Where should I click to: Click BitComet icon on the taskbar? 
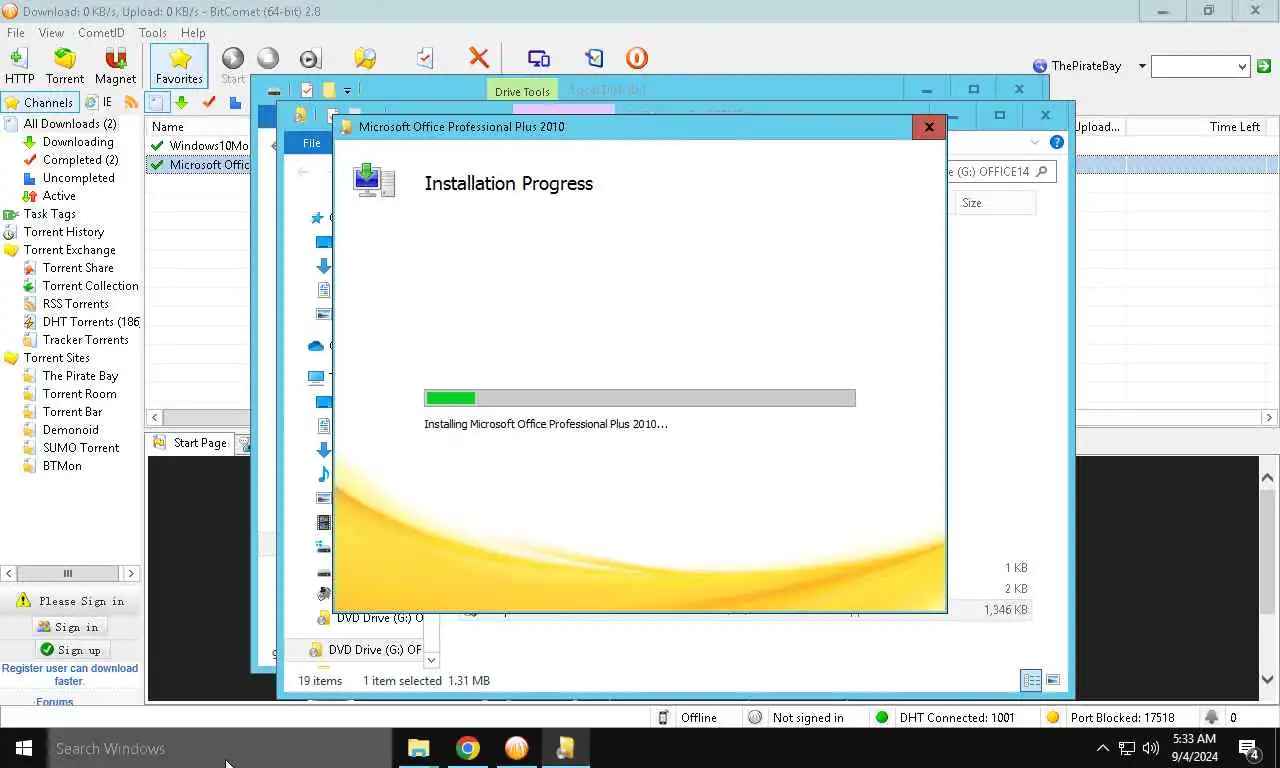pyautogui.click(x=516, y=748)
